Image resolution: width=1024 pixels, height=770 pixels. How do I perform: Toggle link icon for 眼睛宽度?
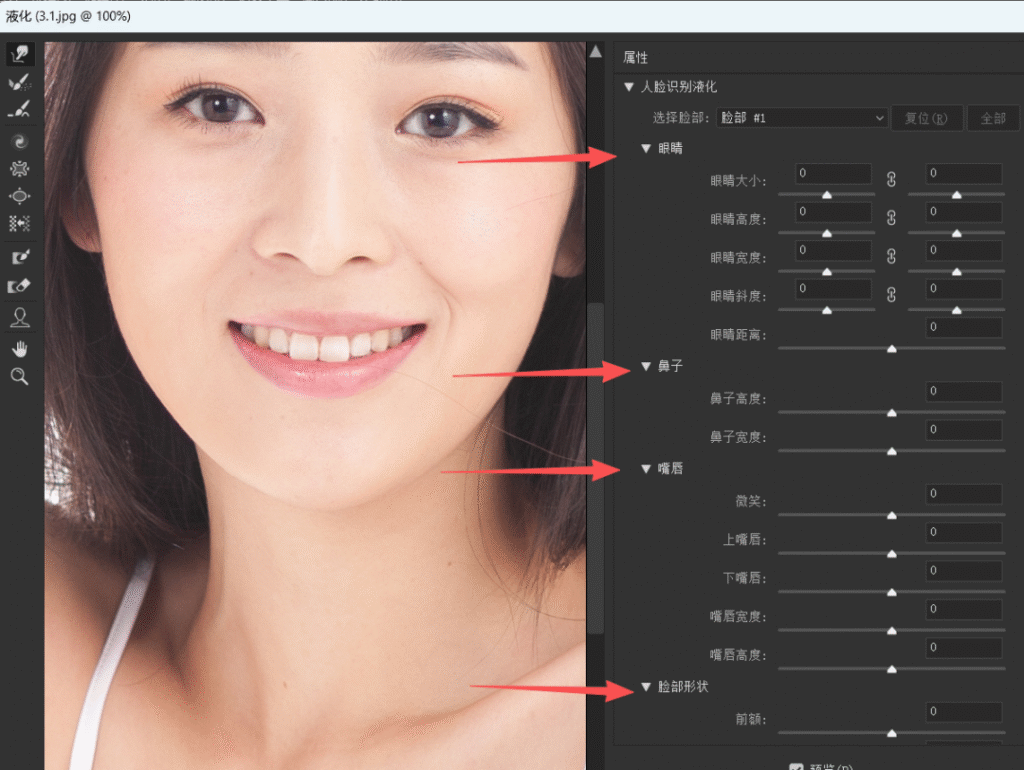(x=891, y=257)
